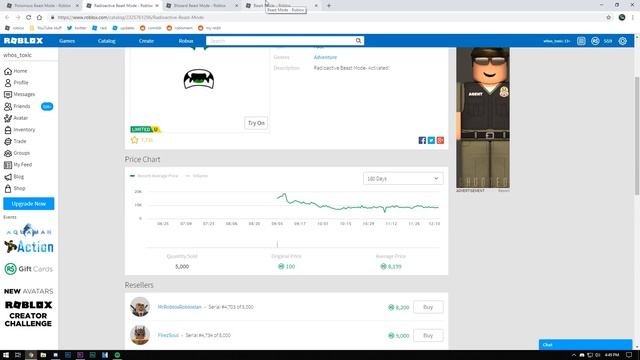The width and height of the screenshot is (640, 360).
Task: Click the price chart range slider handle
Action: tap(277, 244)
